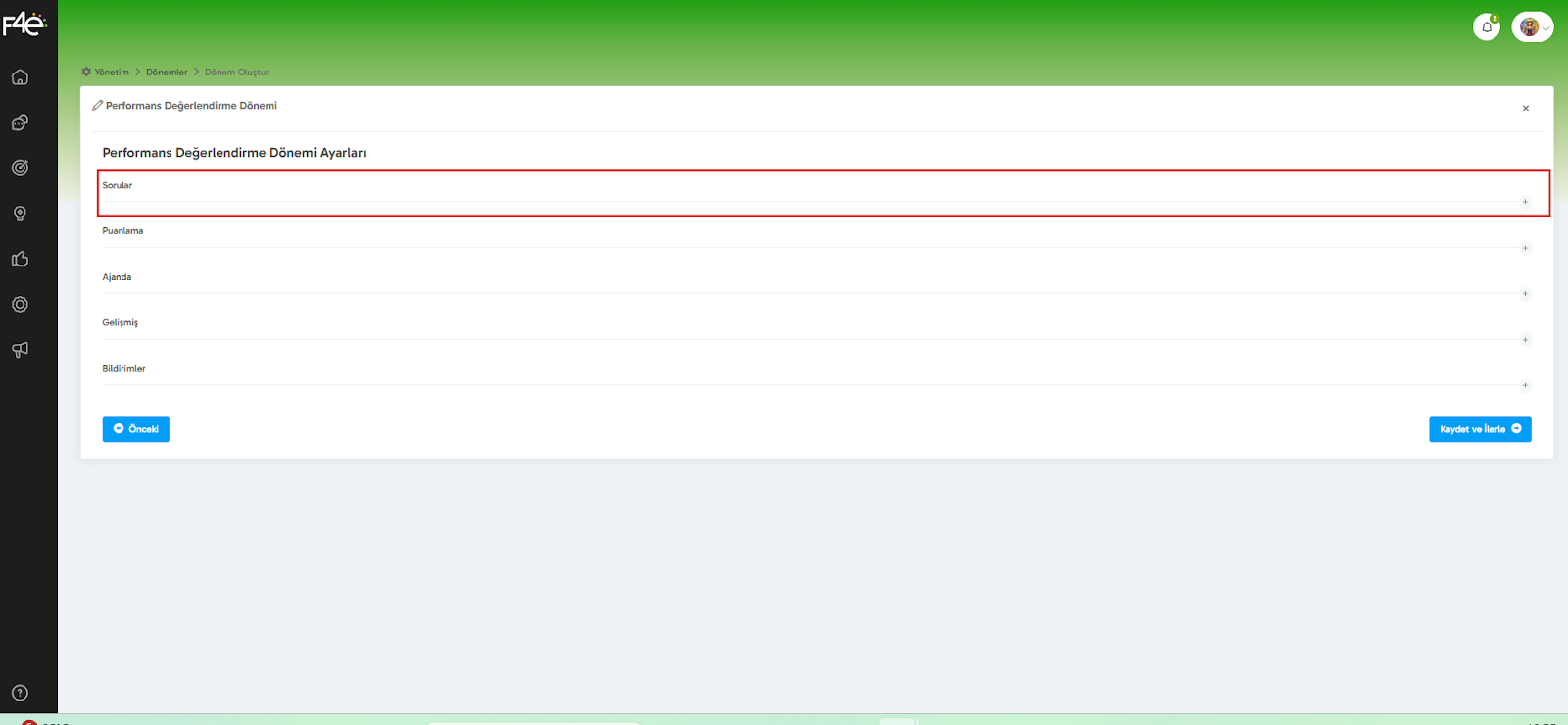Go to Dönemler breadcrumb

167,72
